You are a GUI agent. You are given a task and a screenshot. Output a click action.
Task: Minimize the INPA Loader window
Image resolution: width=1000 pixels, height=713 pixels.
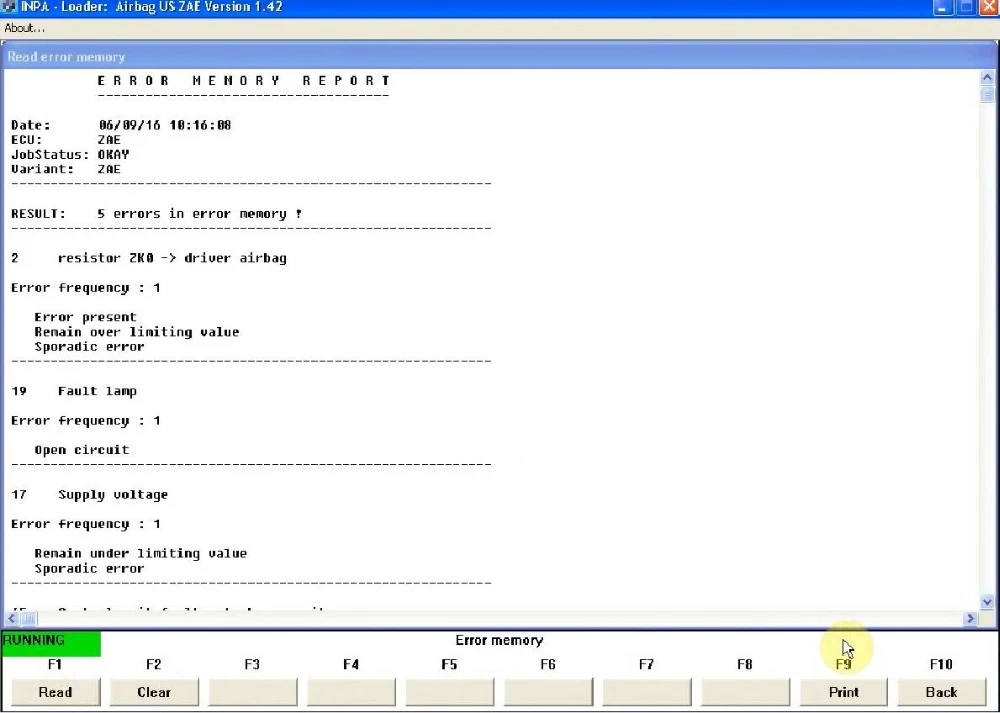point(943,8)
